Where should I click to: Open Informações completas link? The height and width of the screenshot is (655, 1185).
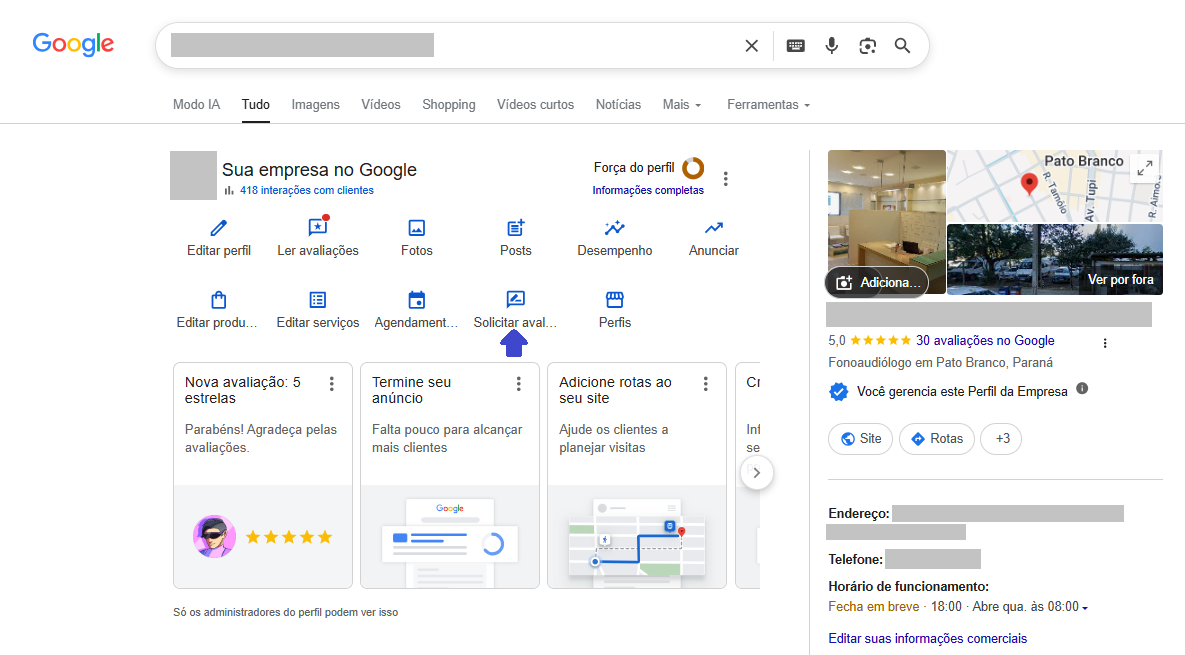(648, 190)
